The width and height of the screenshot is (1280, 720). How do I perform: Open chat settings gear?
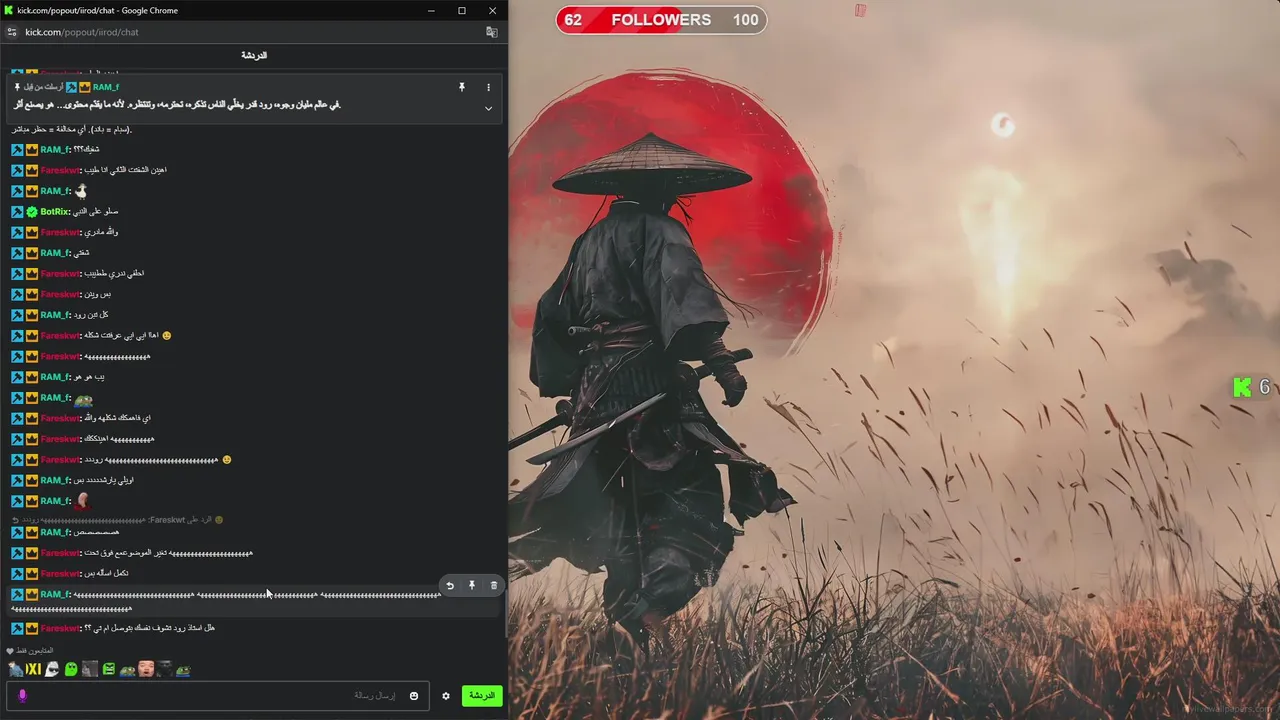(x=446, y=696)
